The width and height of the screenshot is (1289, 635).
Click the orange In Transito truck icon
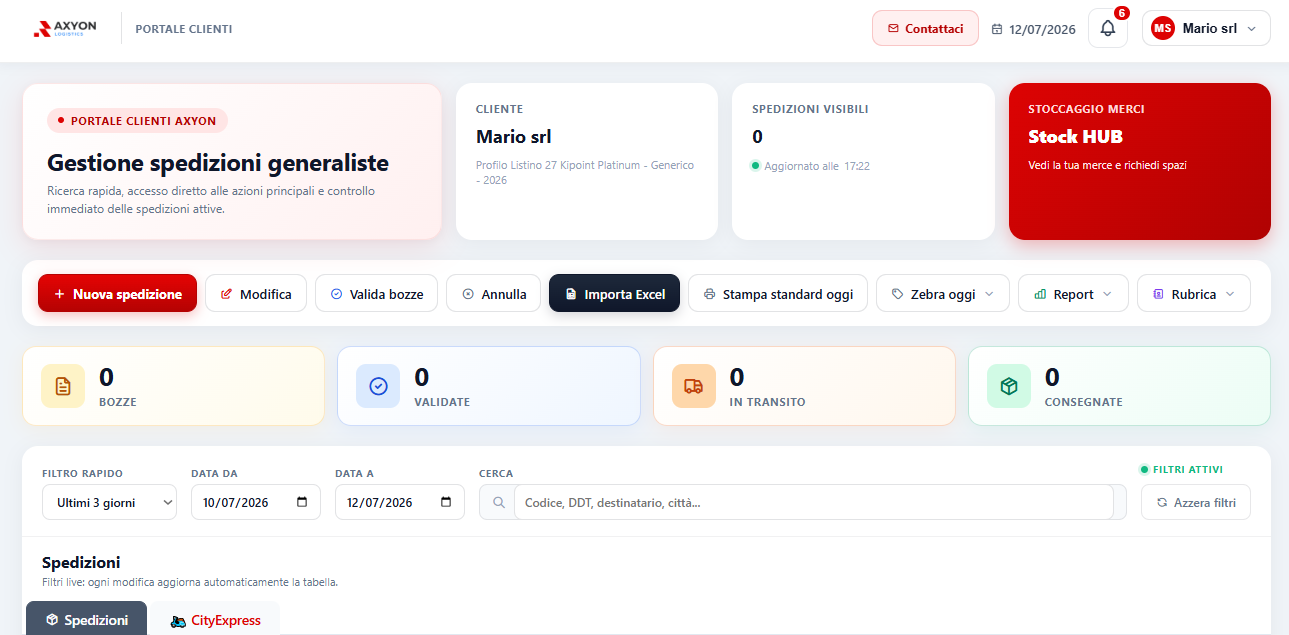click(694, 386)
